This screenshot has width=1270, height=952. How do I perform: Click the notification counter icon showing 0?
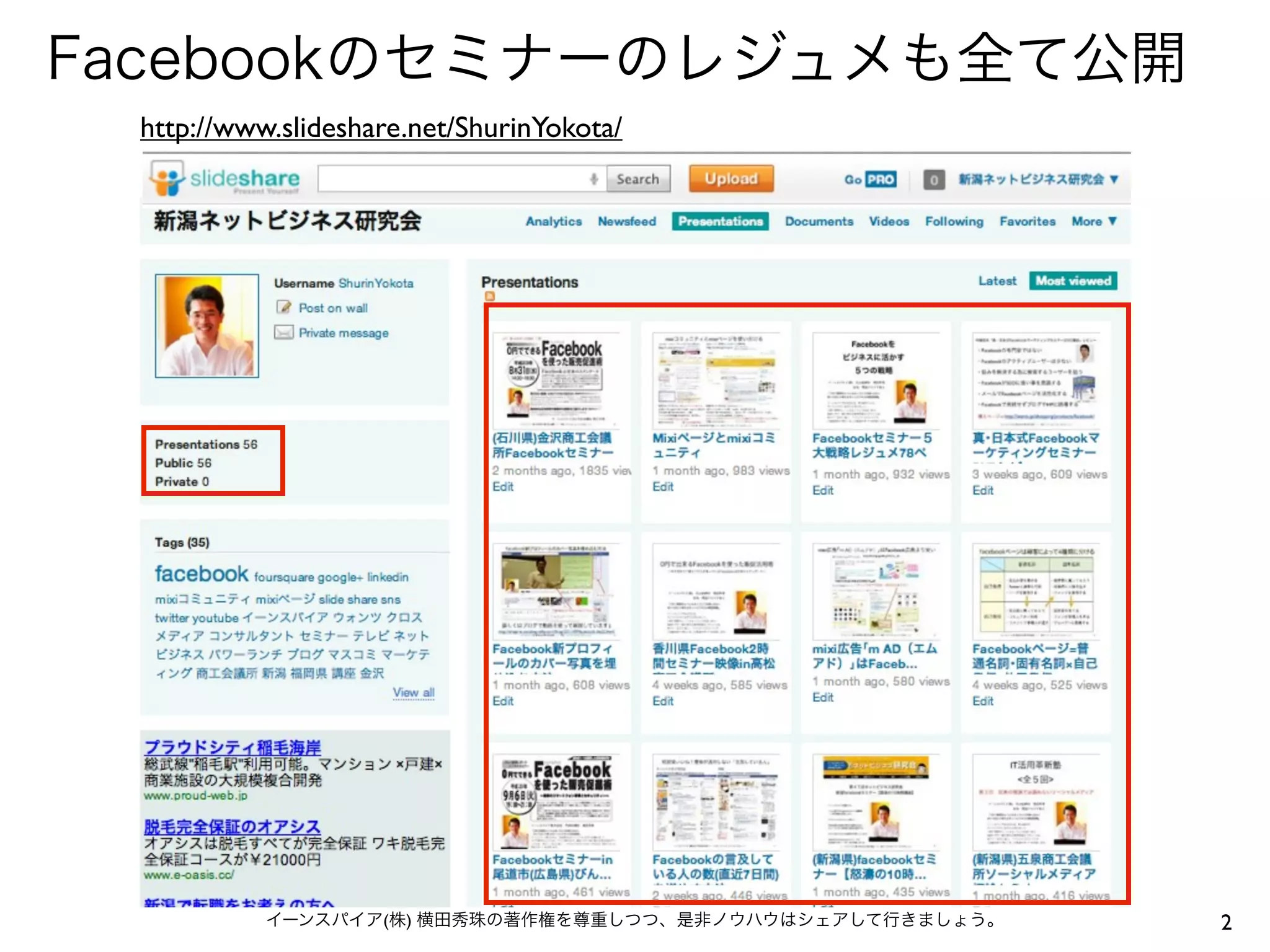point(933,180)
